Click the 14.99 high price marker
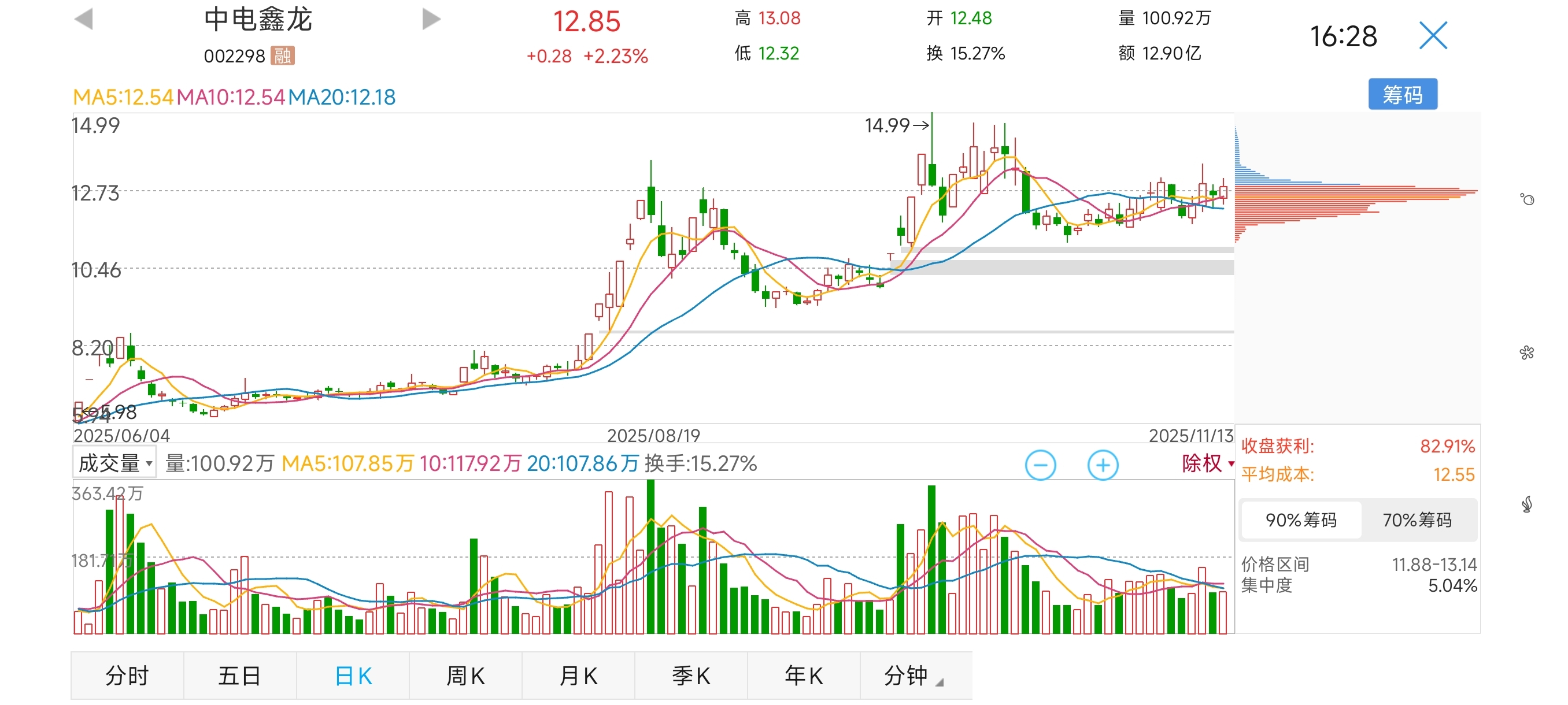Image resolution: width=1568 pixels, height=705 pixels. [x=896, y=125]
